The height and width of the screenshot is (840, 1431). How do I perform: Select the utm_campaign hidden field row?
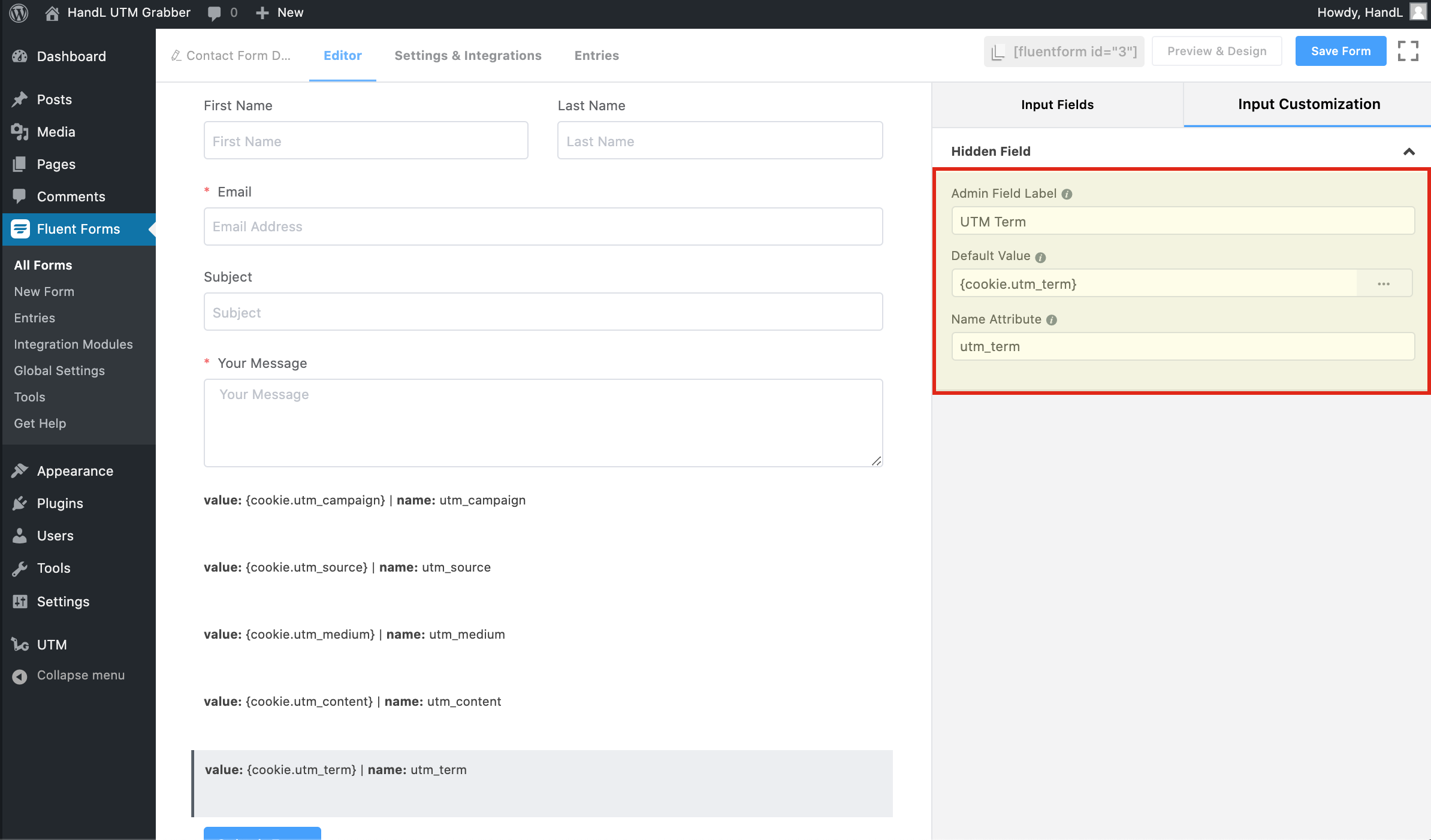(x=364, y=500)
